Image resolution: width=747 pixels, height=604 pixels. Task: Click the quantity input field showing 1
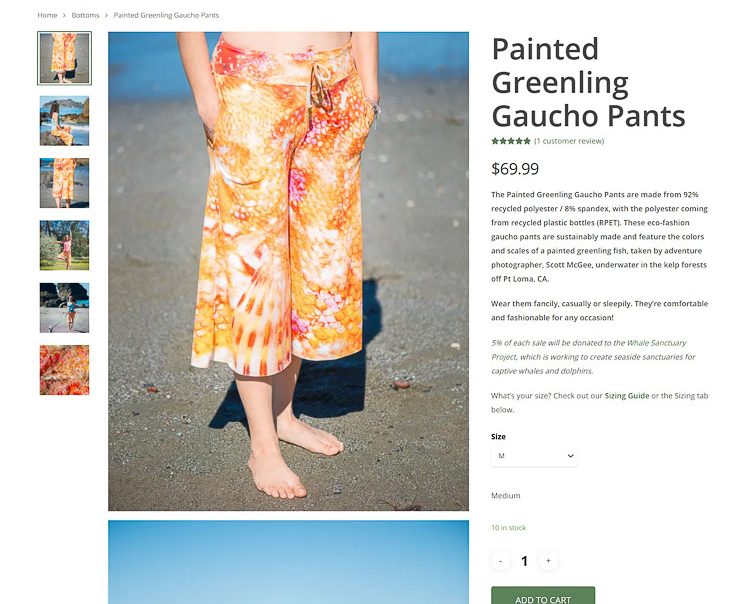[x=525, y=561]
